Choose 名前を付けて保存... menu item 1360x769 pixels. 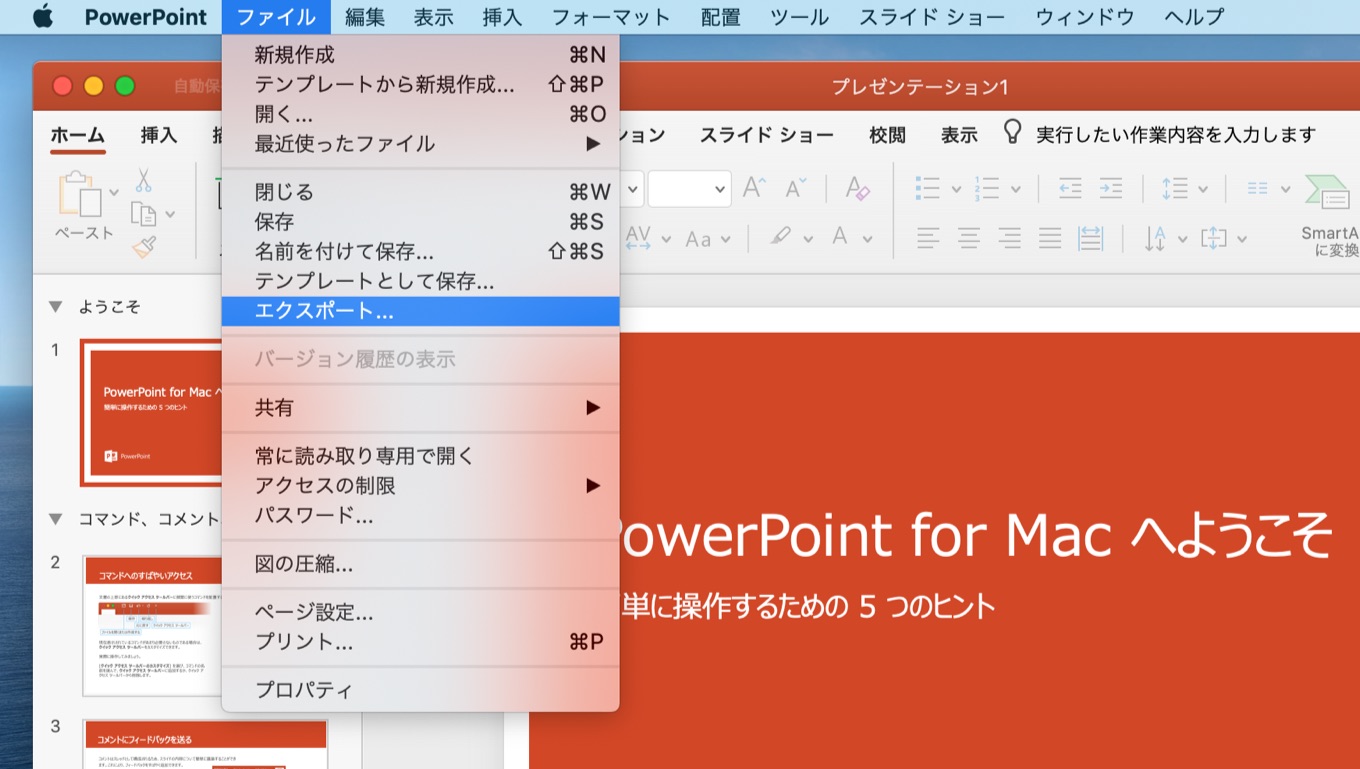click(x=420, y=252)
